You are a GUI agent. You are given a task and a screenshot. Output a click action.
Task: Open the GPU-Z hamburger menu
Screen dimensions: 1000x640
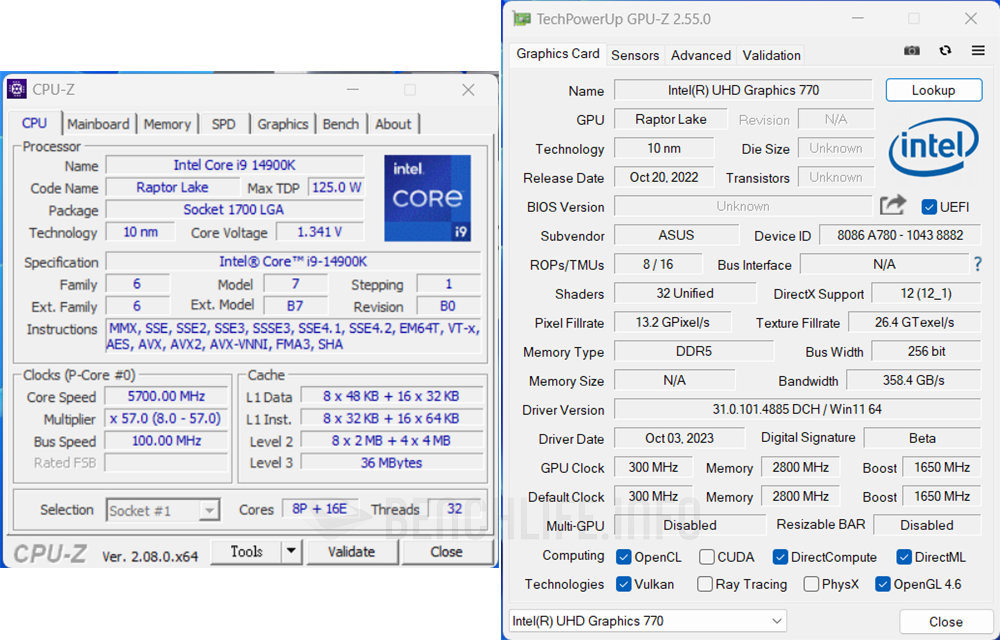978,50
